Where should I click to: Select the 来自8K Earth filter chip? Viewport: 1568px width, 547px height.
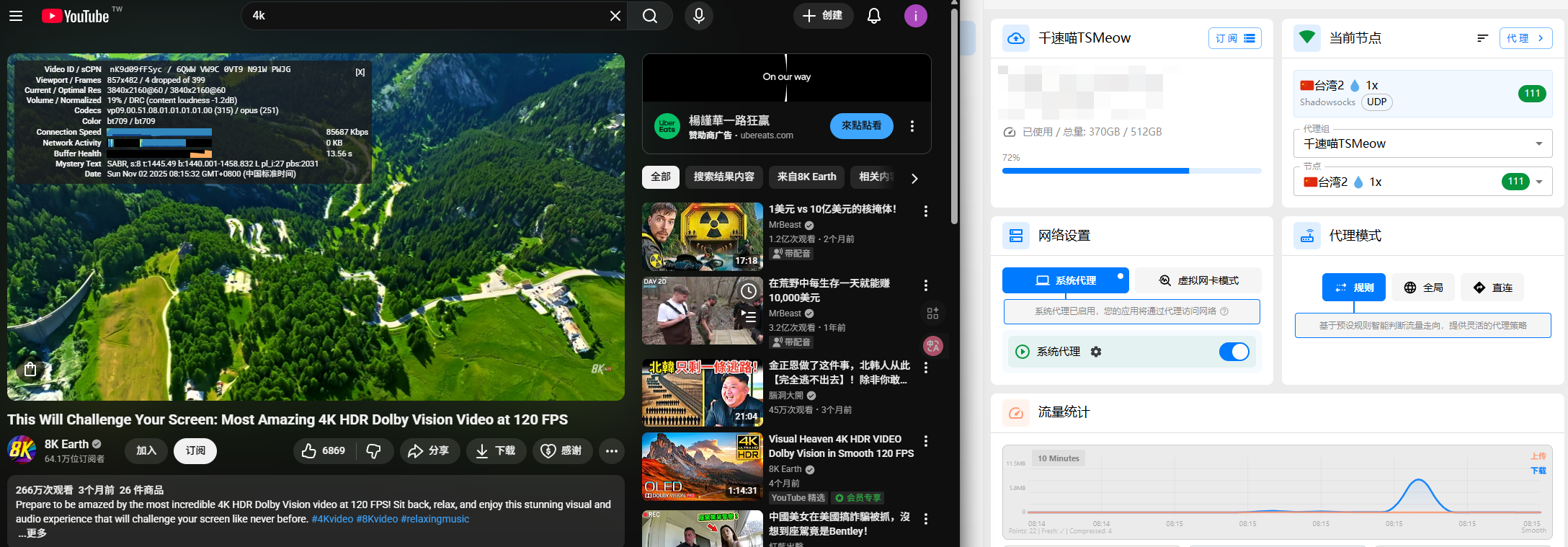[806, 177]
